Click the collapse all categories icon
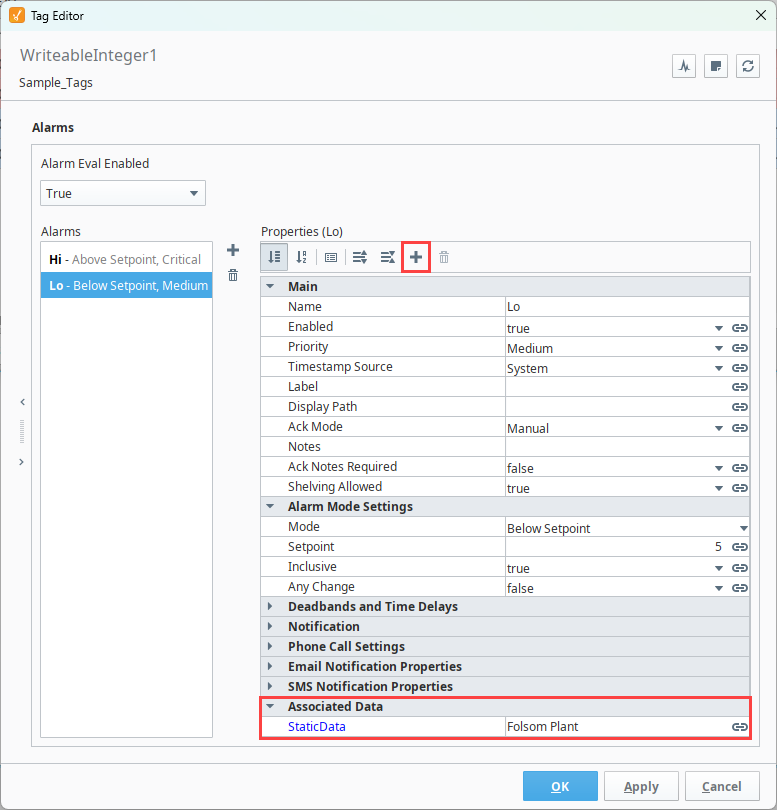 click(x=387, y=257)
